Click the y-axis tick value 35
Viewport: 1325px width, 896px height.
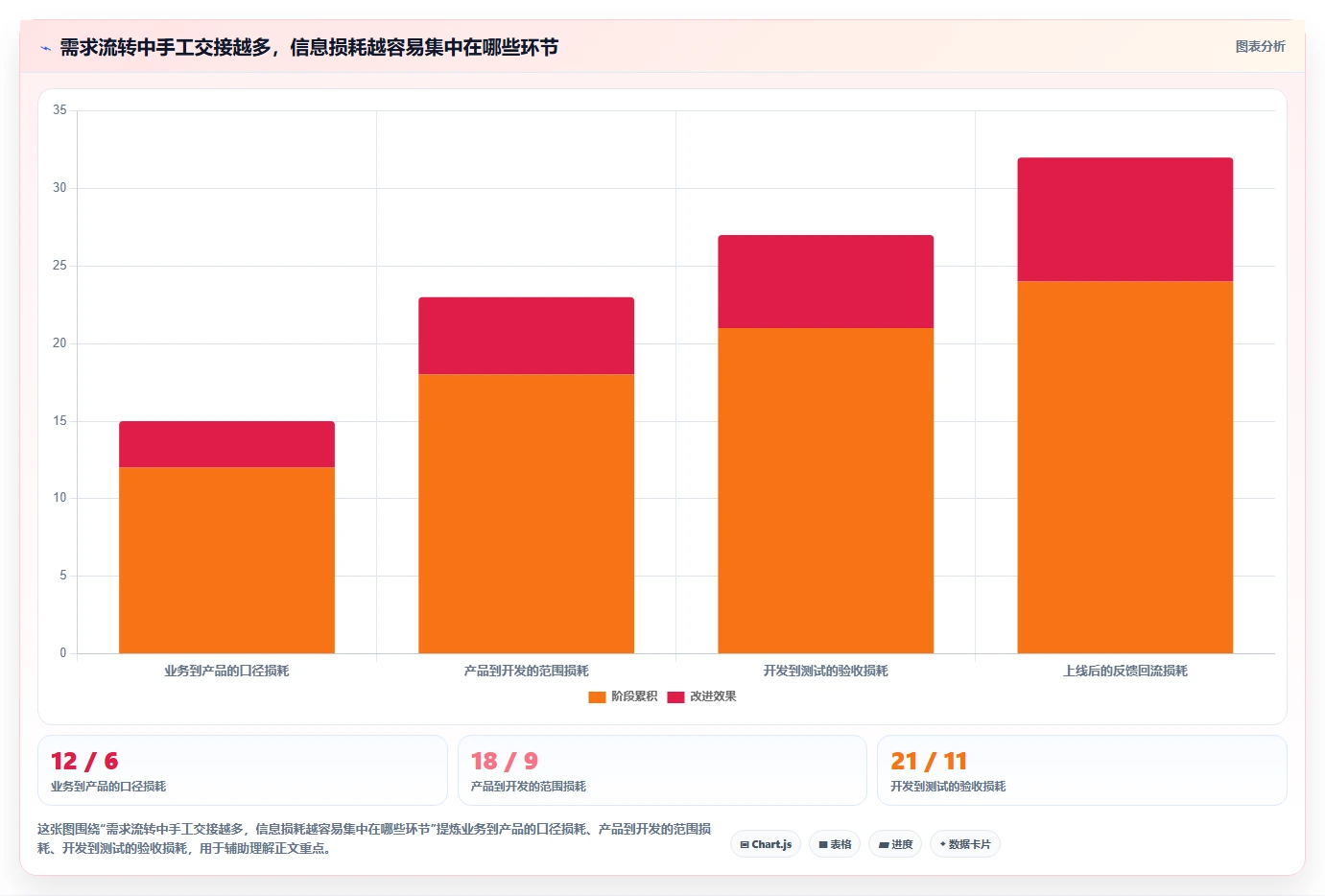(x=59, y=110)
